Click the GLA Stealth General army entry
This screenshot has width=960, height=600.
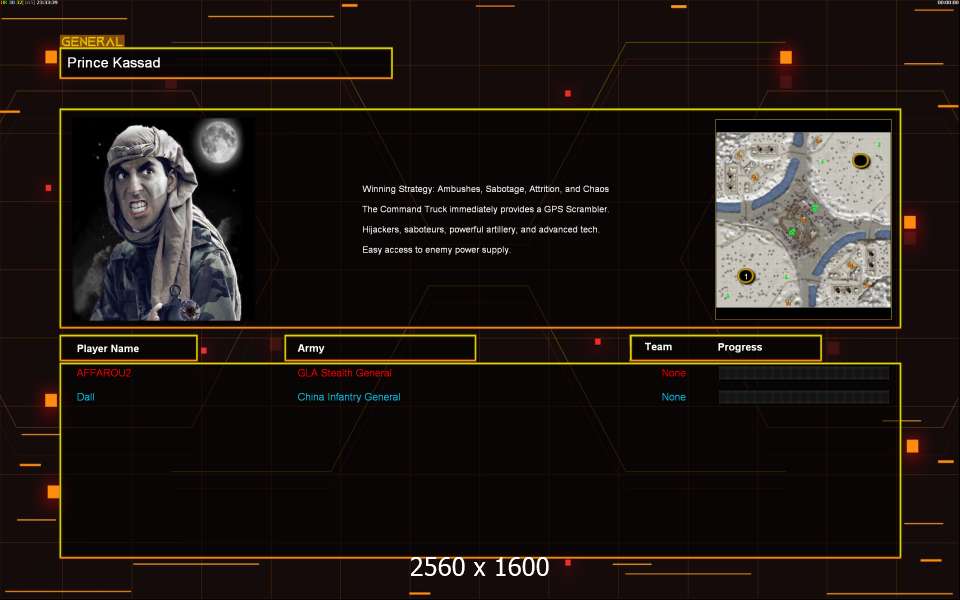click(x=344, y=373)
